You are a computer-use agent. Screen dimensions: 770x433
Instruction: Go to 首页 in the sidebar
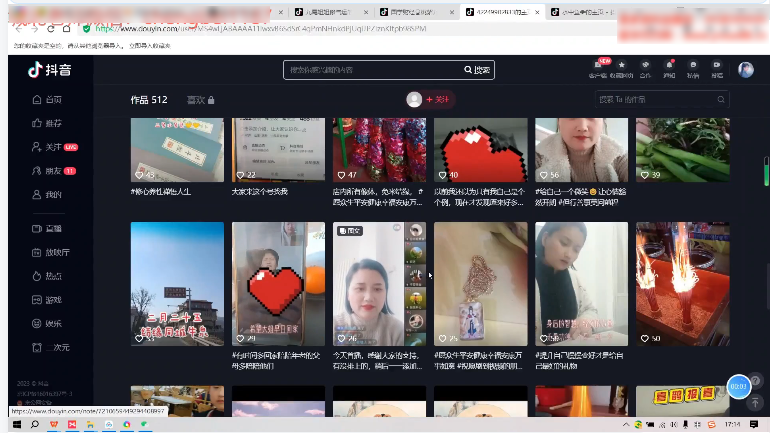47,100
